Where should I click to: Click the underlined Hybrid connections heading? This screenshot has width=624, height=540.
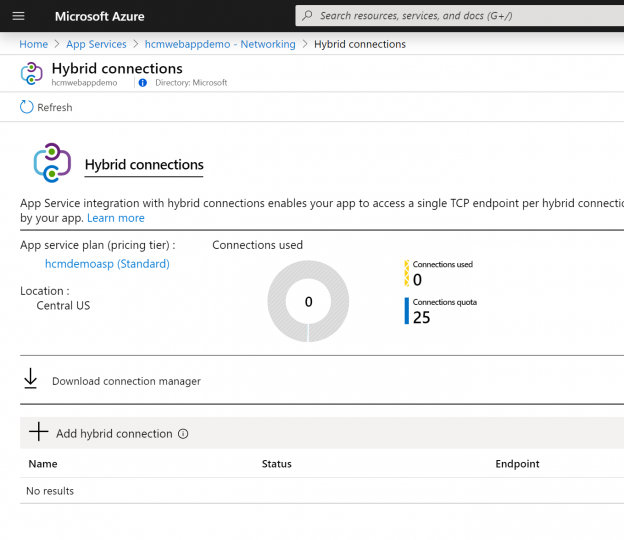tap(144, 165)
